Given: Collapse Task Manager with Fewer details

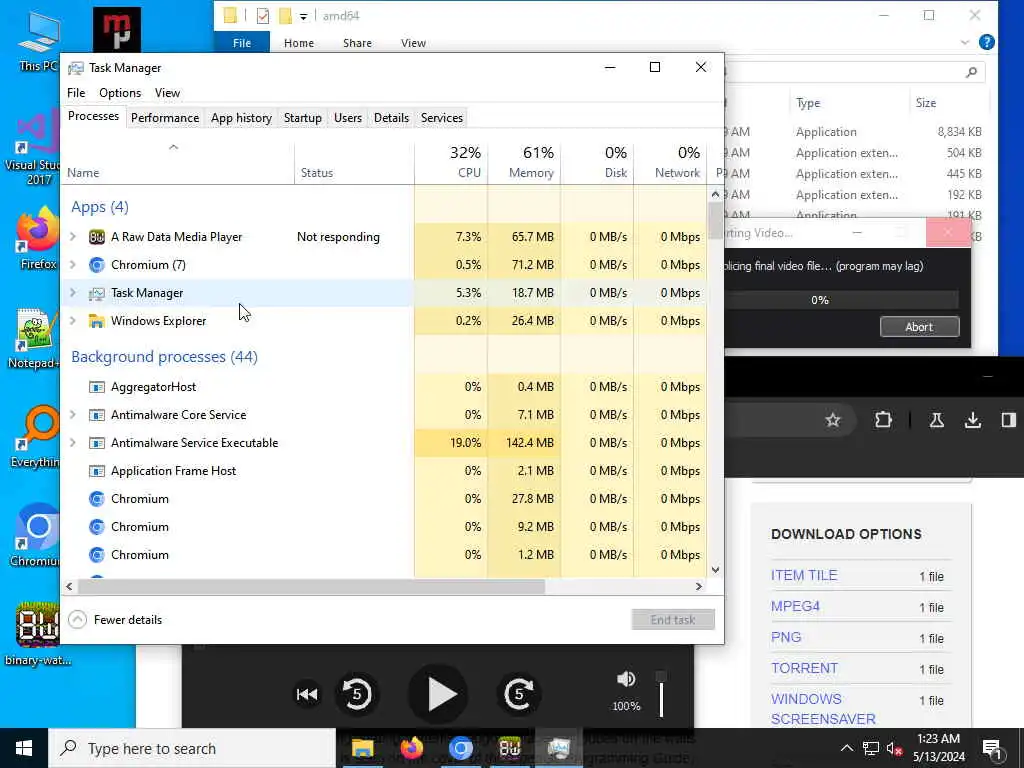Looking at the screenshot, I should click(115, 620).
